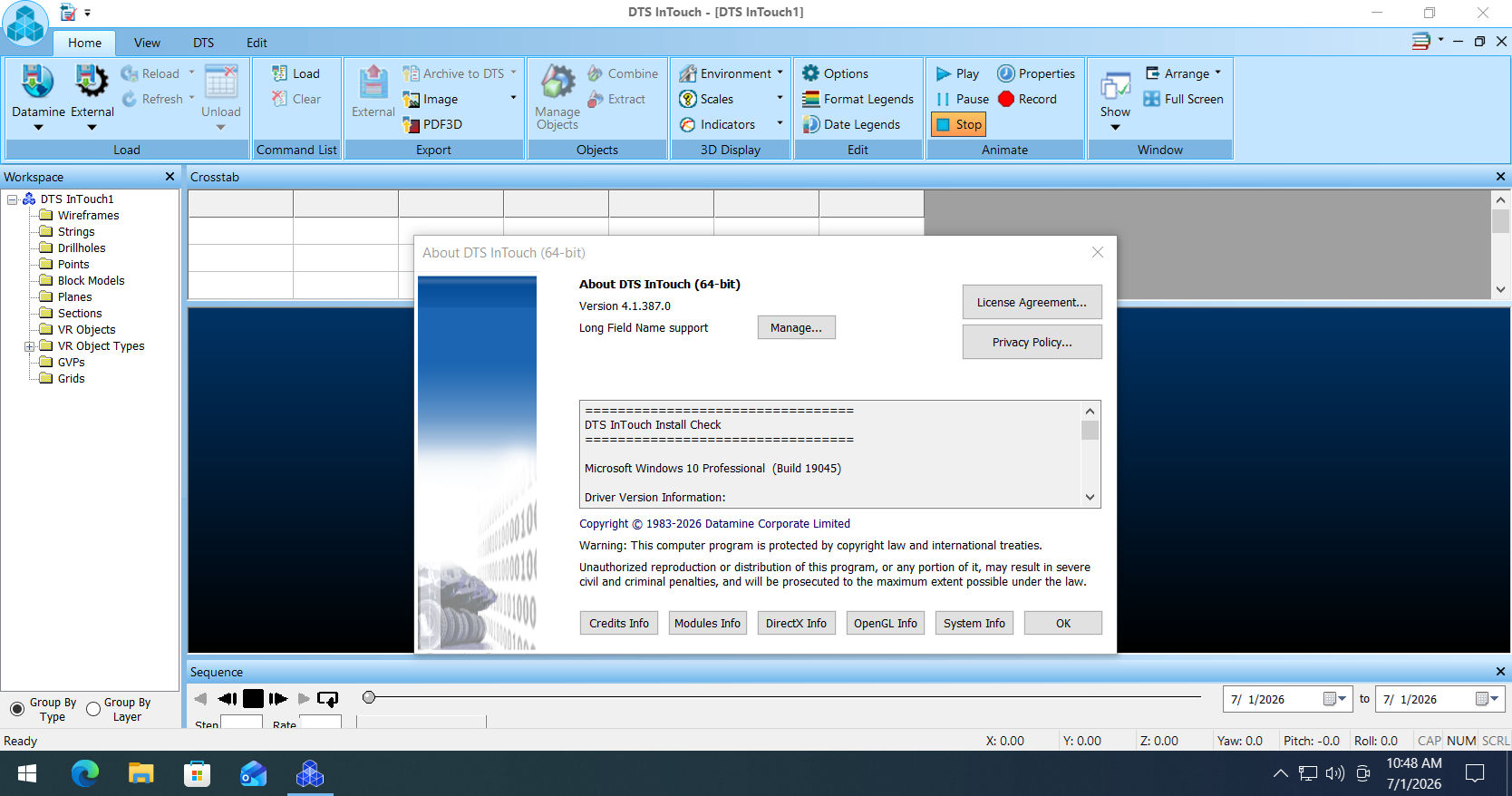Switch to Full Screen
The image size is (1512, 796).
click(x=1183, y=99)
